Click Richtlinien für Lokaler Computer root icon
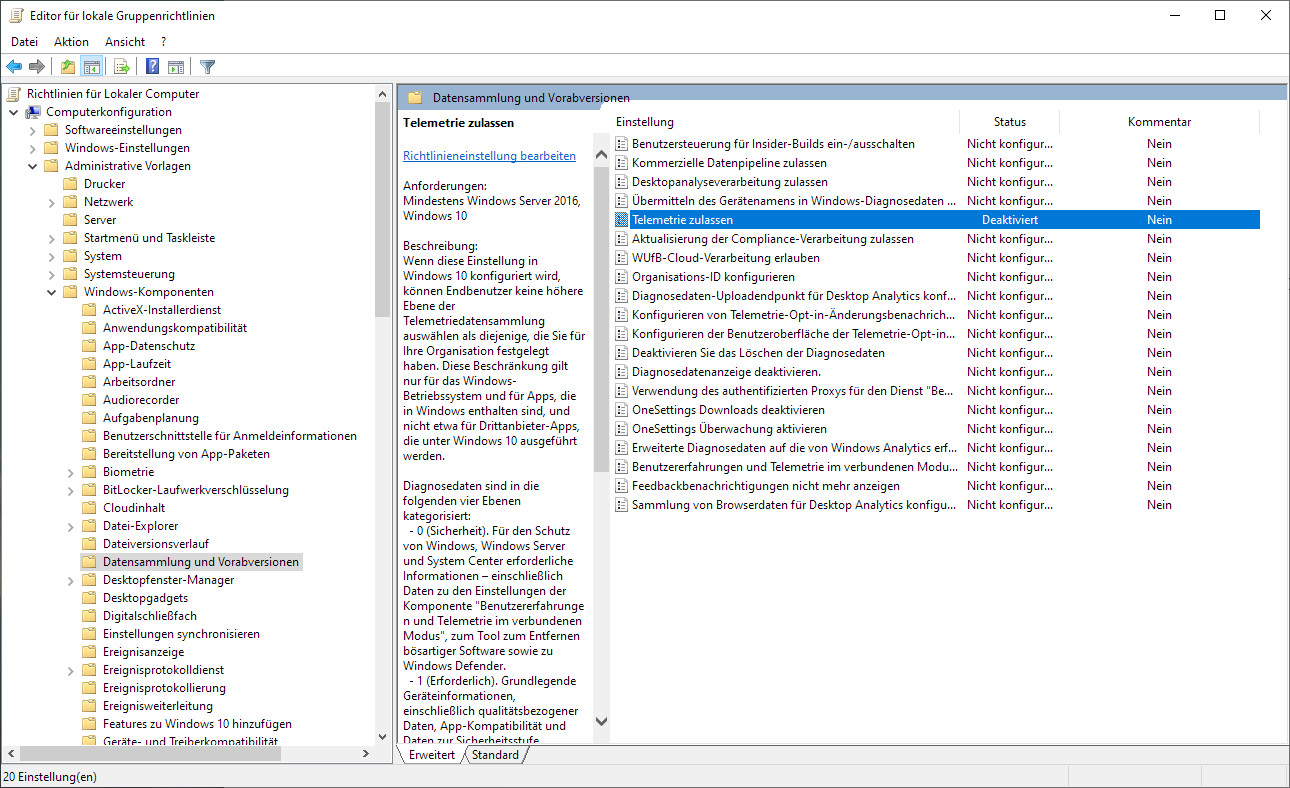This screenshot has width=1290, height=788. (14, 94)
